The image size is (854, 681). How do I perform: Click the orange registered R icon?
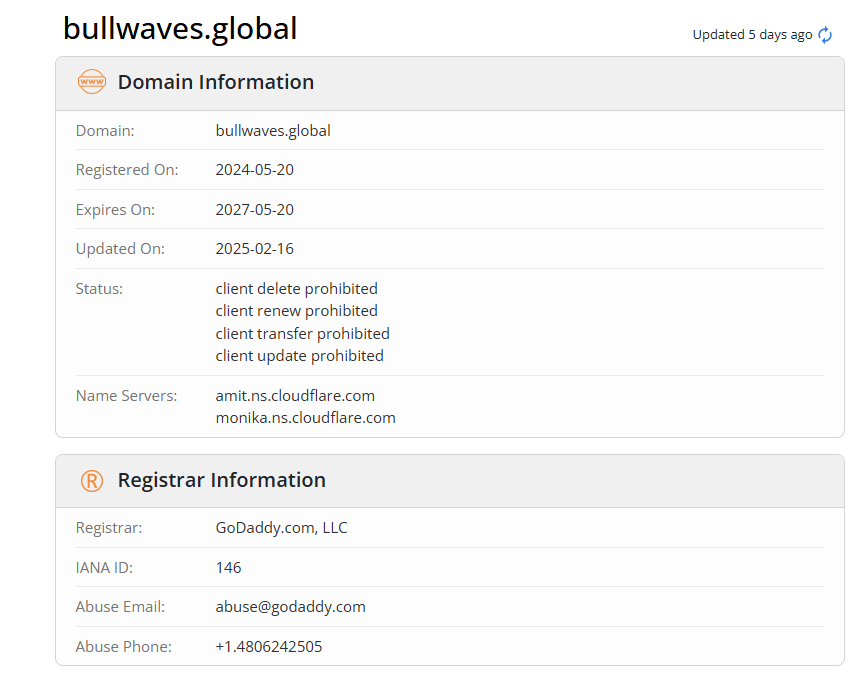point(92,481)
